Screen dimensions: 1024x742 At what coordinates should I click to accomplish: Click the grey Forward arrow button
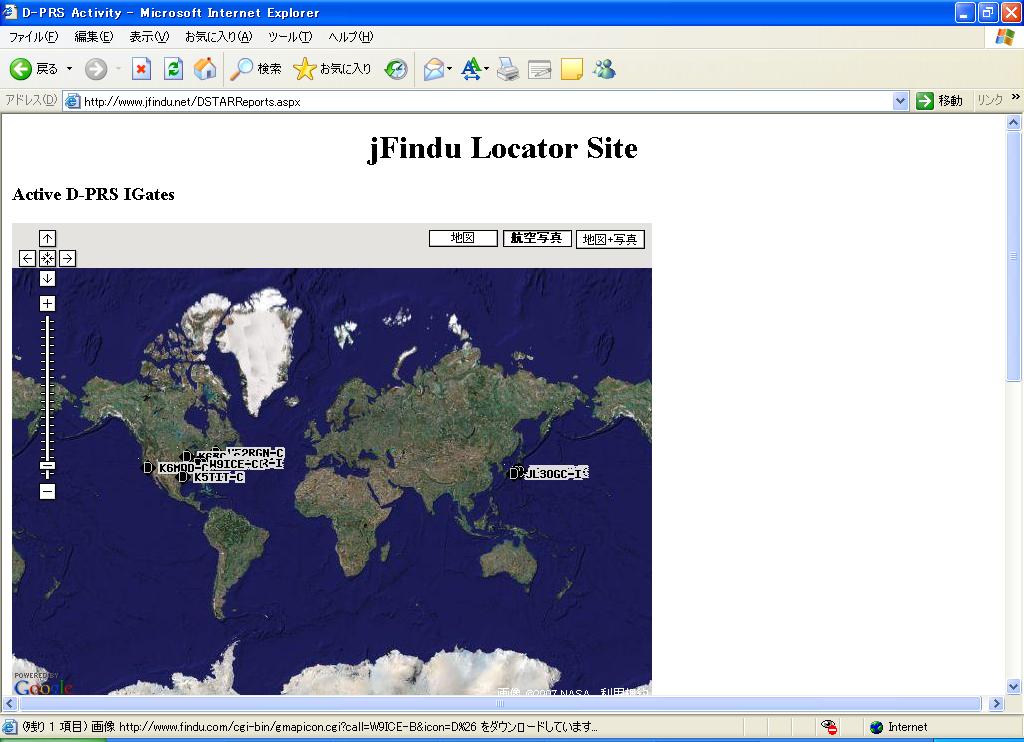click(x=96, y=69)
